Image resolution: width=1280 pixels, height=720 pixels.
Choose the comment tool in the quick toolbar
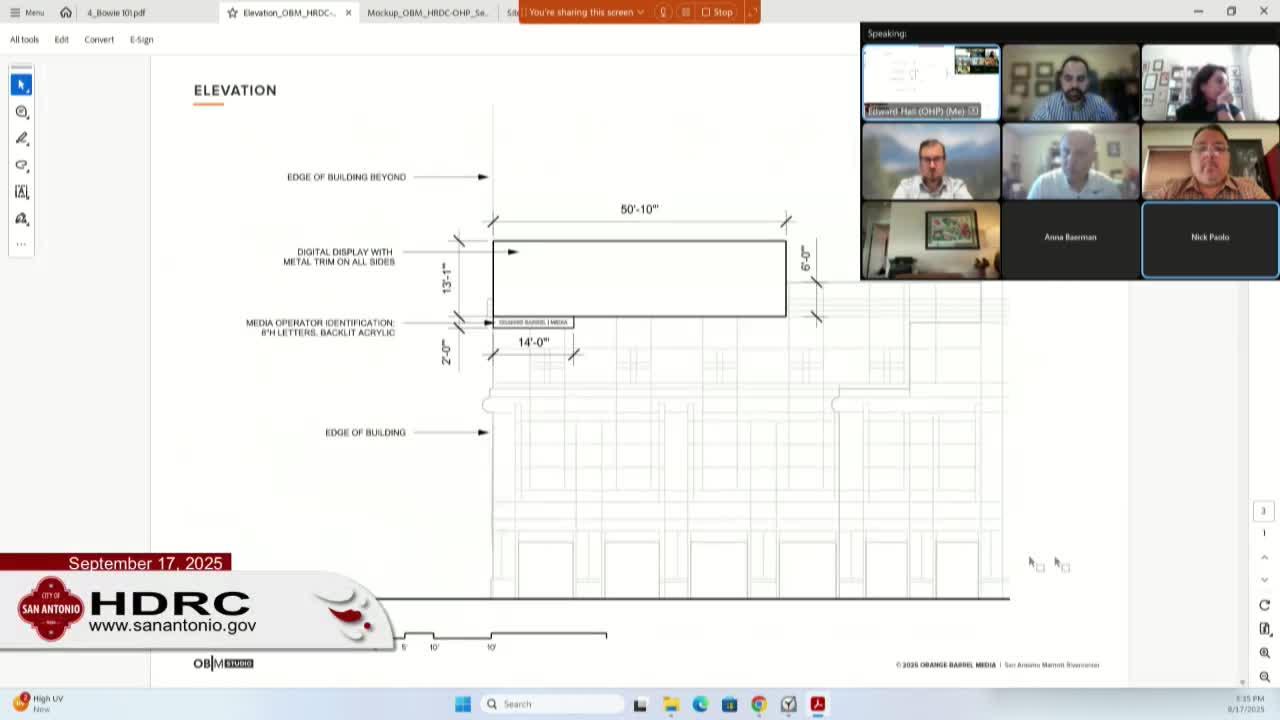pos(22,112)
